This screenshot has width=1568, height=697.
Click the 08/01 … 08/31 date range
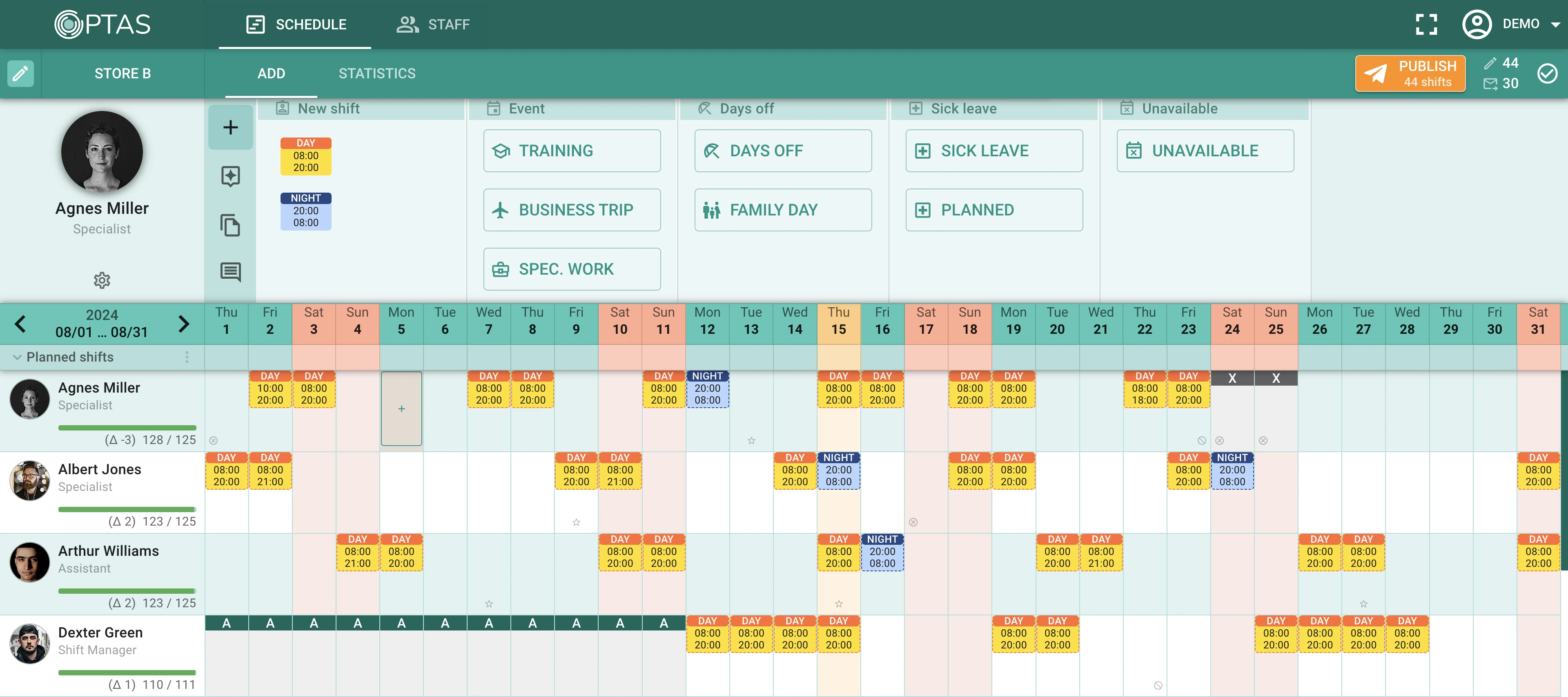pos(102,332)
